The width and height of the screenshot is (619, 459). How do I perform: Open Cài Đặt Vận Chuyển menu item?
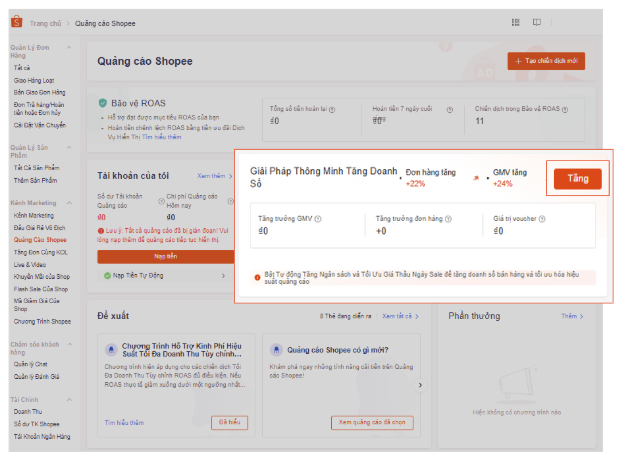[x=39, y=125]
